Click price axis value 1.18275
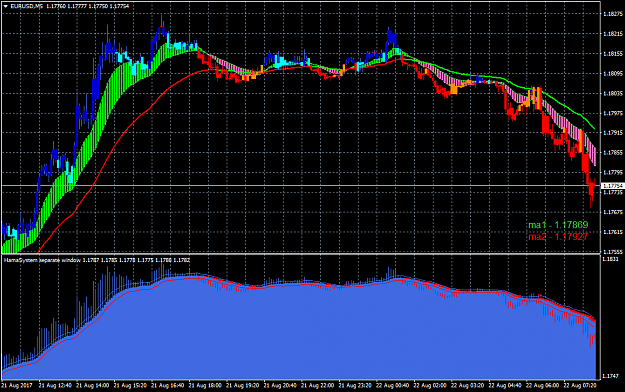This screenshot has height=392, width=625. pyautogui.click(x=613, y=14)
